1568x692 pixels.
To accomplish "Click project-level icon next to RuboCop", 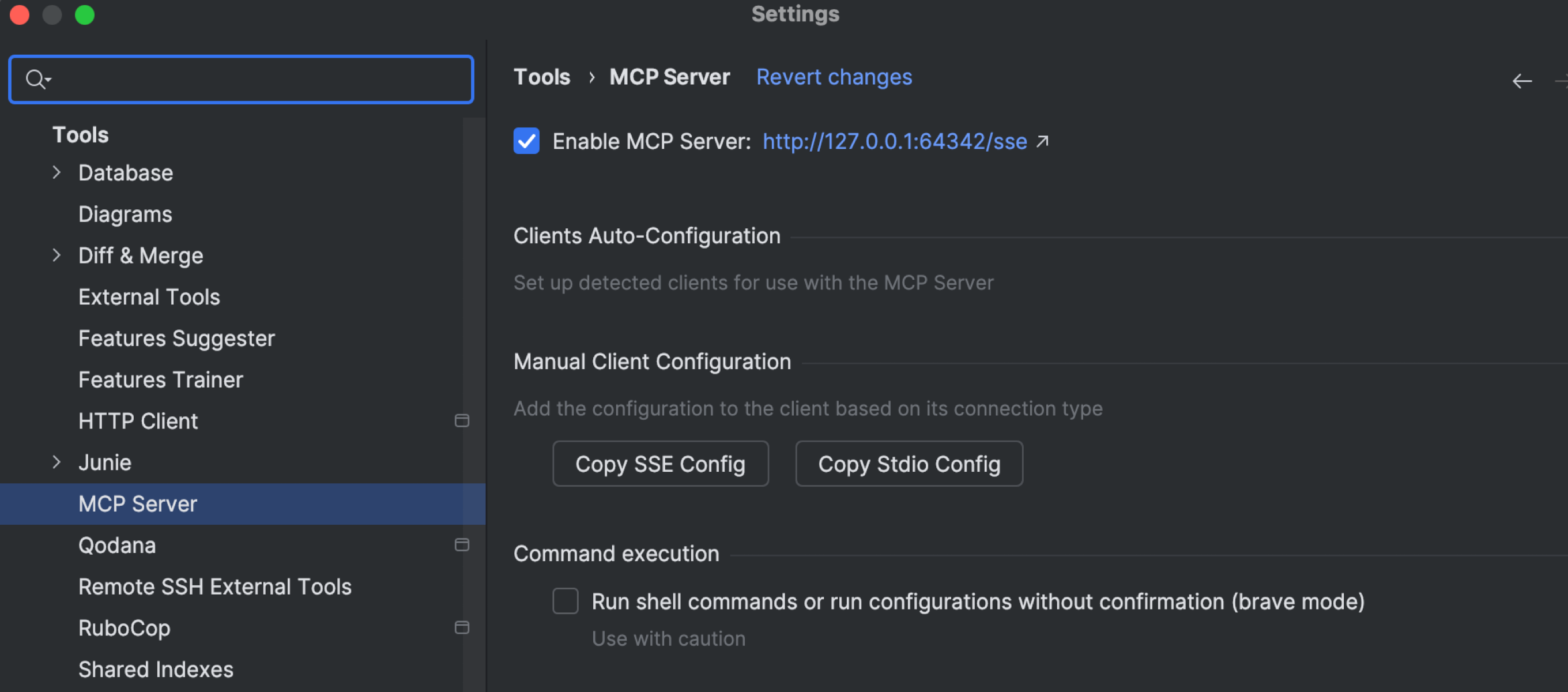I will pyautogui.click(x=461, y=628).
